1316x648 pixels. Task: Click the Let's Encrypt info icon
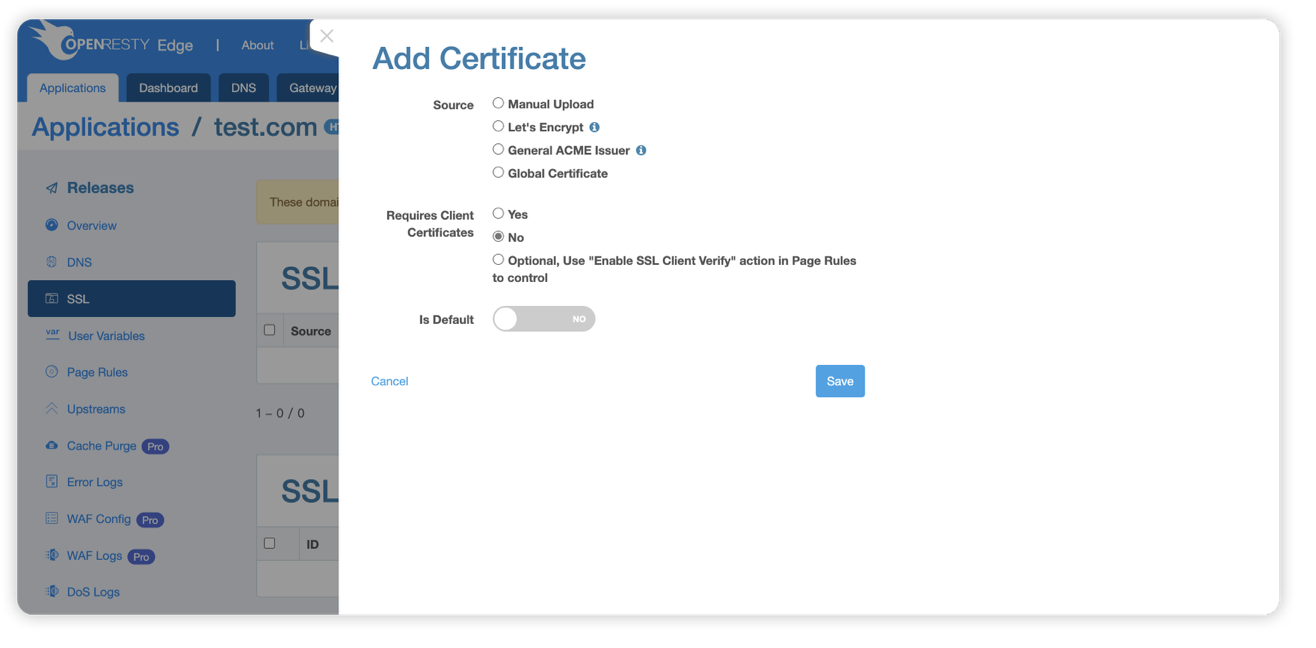click(x=594, y=126)
